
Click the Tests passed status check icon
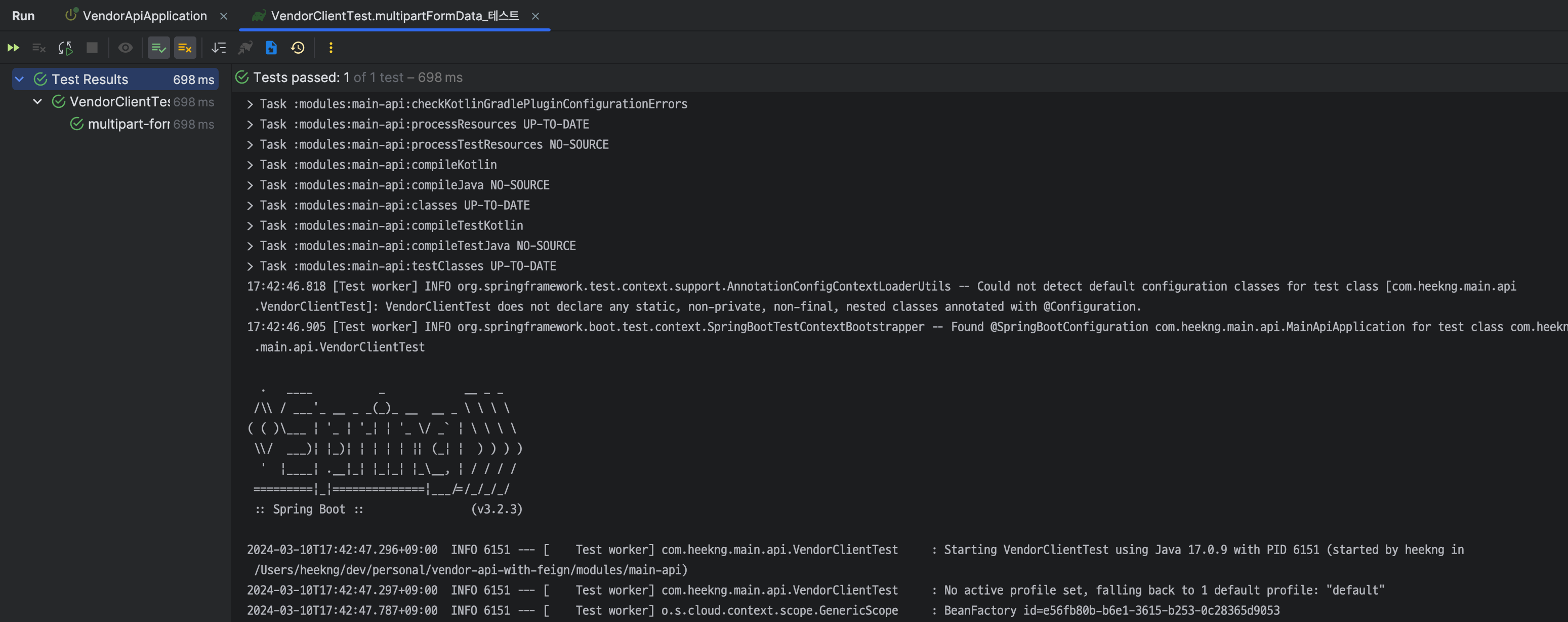[x=241, y=77]
